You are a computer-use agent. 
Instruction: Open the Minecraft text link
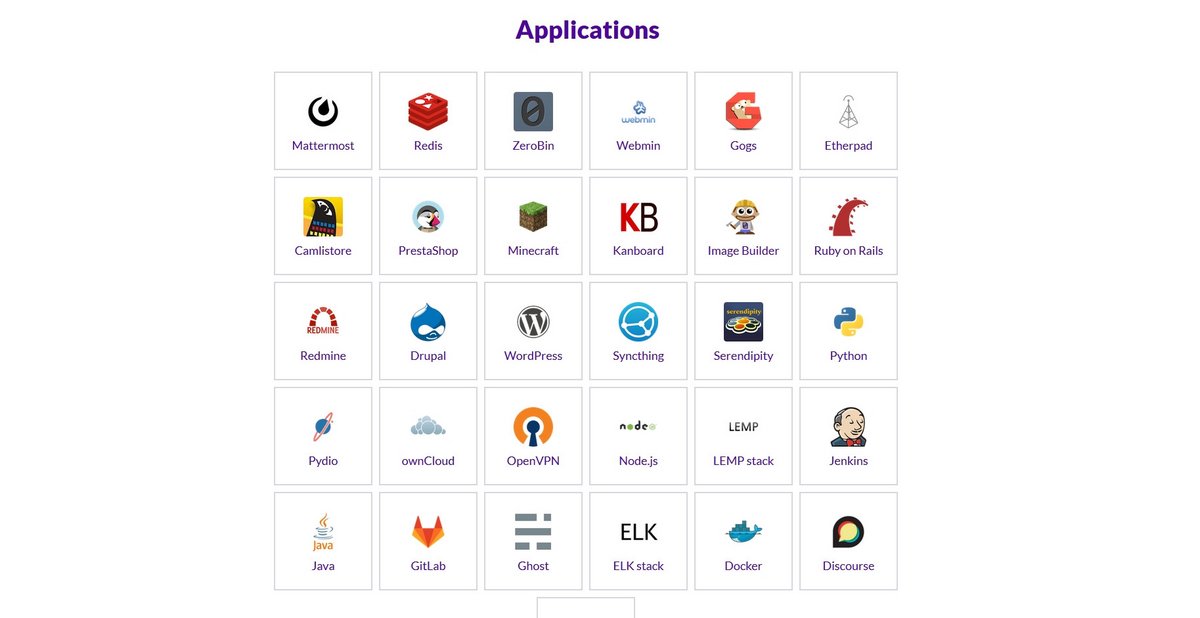pyautogui.click(x=533, y=251)
